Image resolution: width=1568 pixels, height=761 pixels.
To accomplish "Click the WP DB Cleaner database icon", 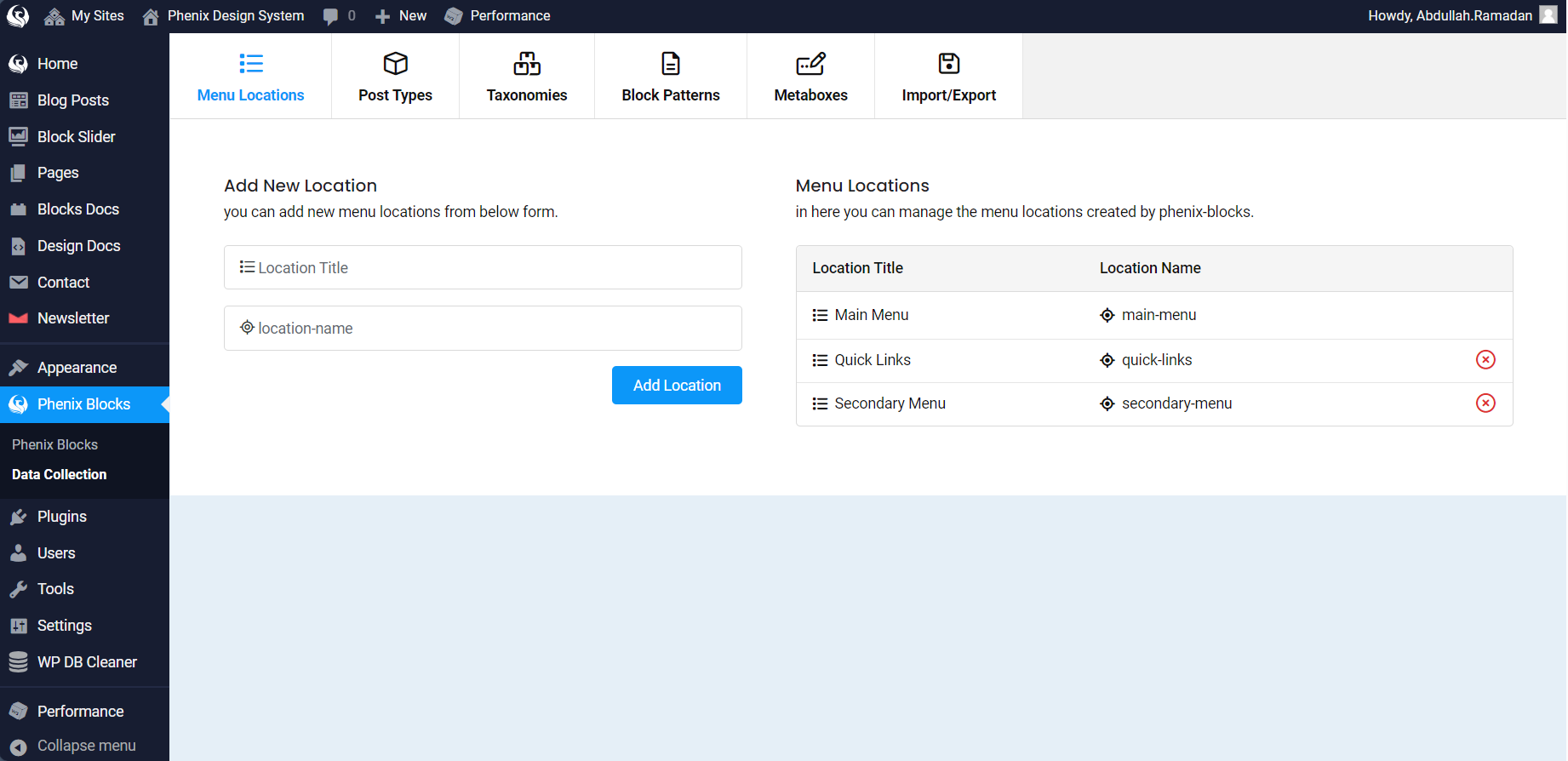I will click(x=18, y=661).
